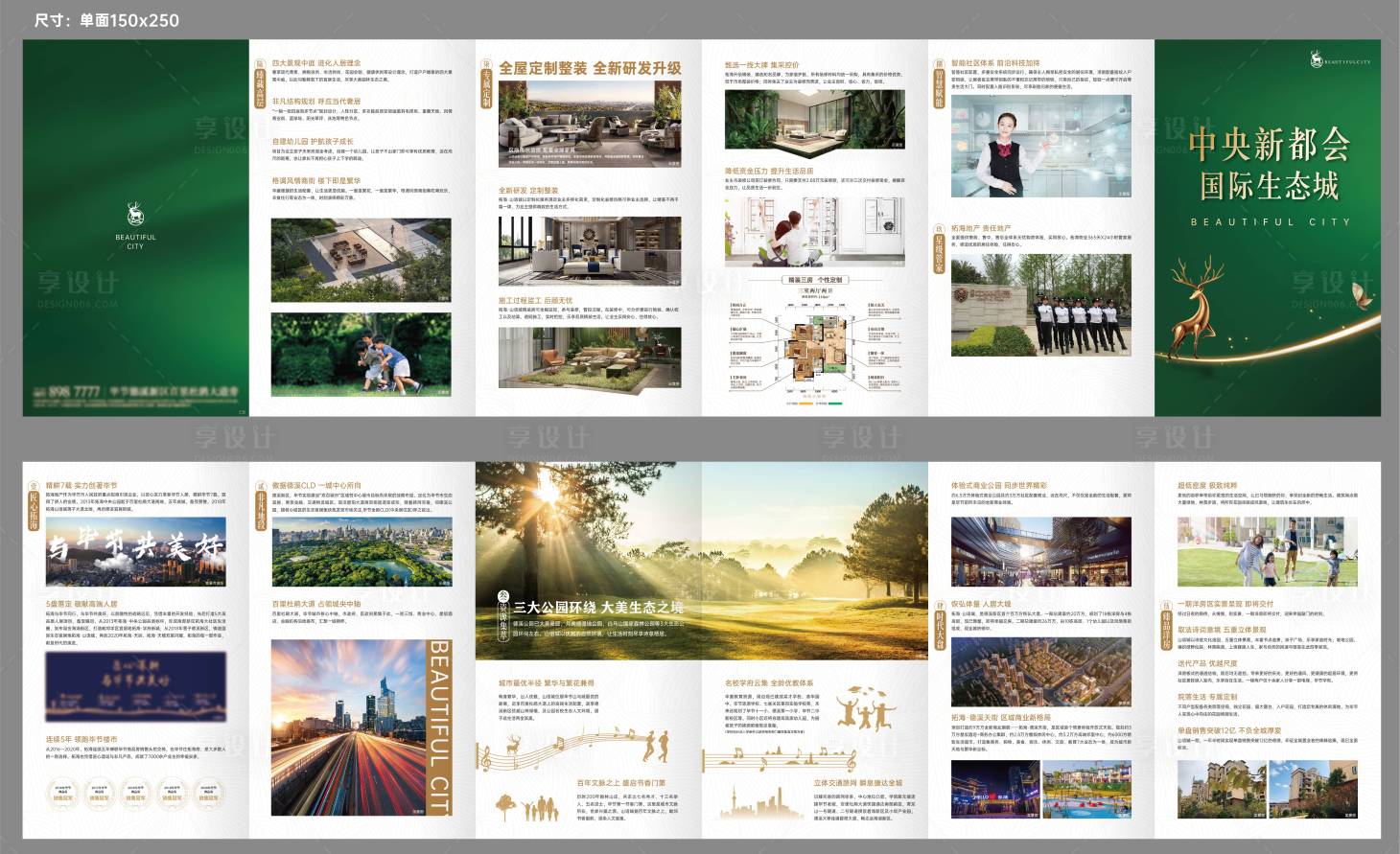Click the '拓海地产 责任地产' heading
Image resolution: width=1400 pixels, height=854 pixels.
tap(981, 229)
